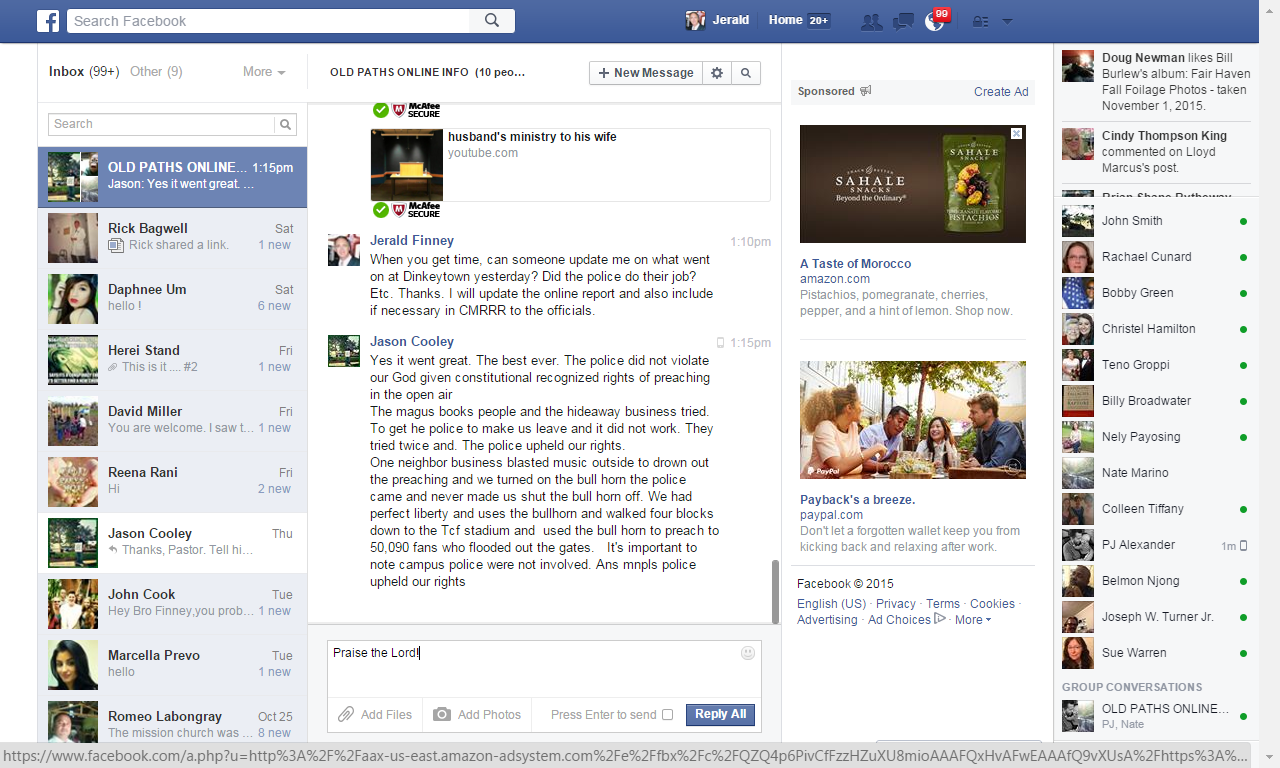
Task: Open the account menu dropdown arrow
Action: pyautogui.click(x=1007, y=21)
